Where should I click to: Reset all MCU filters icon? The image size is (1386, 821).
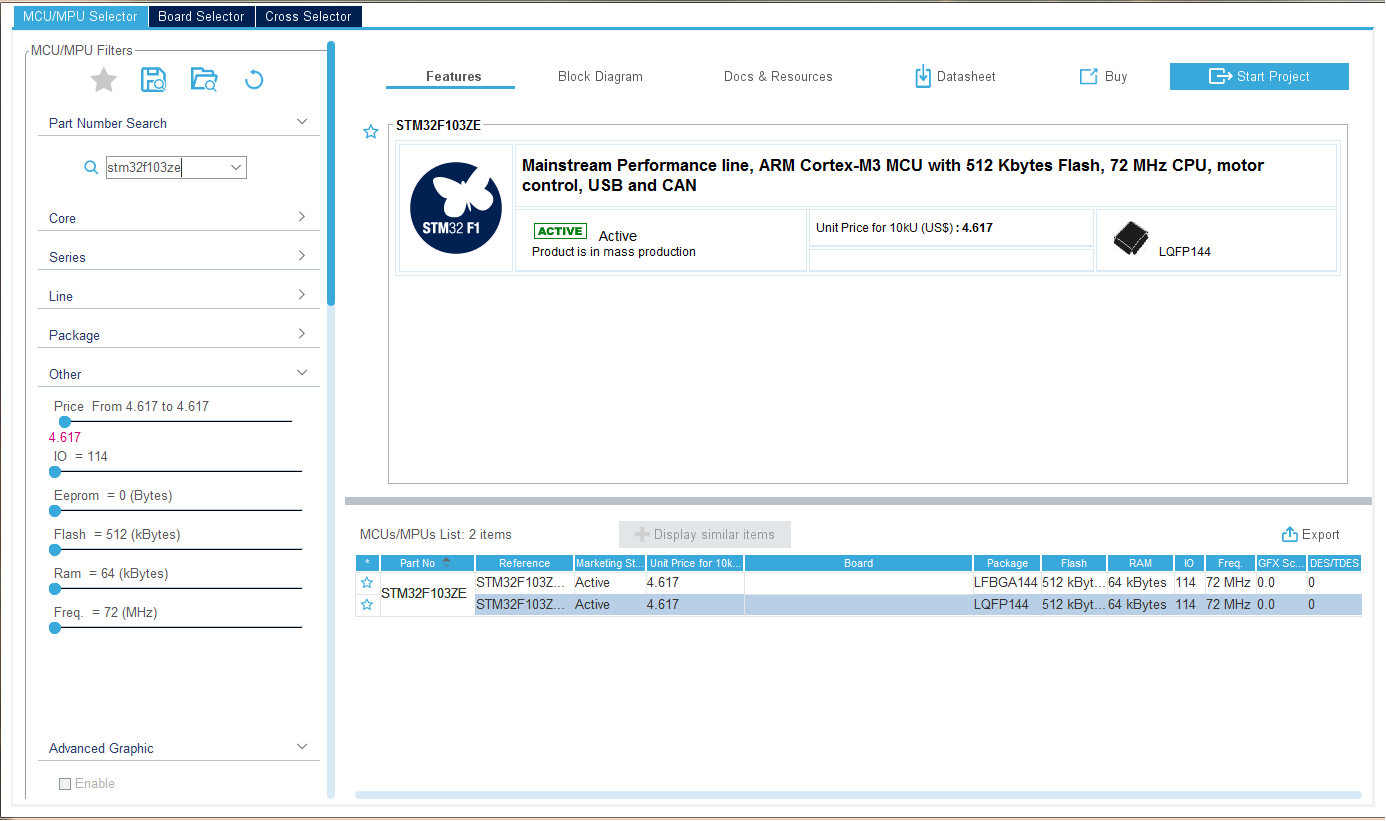tap(254, 80)
